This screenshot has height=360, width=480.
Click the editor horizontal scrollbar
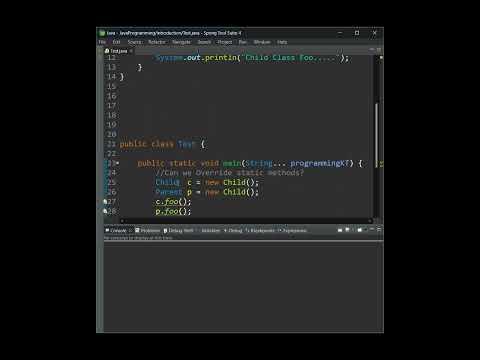[x=247, y=221]
